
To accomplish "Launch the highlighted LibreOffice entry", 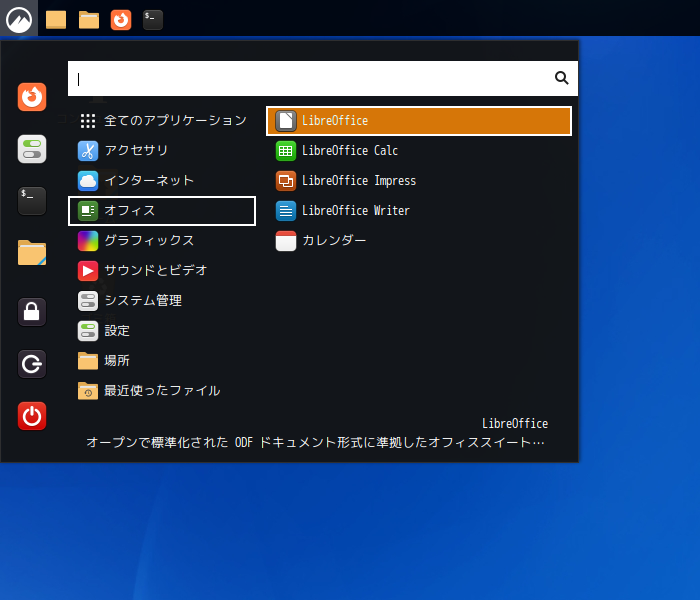I will (x=419, y=121).
